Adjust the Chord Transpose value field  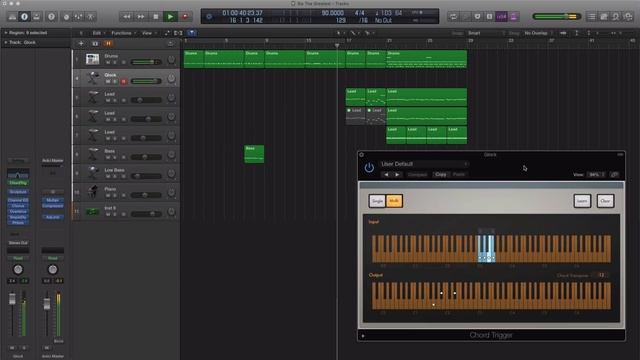tap(601, 275)
